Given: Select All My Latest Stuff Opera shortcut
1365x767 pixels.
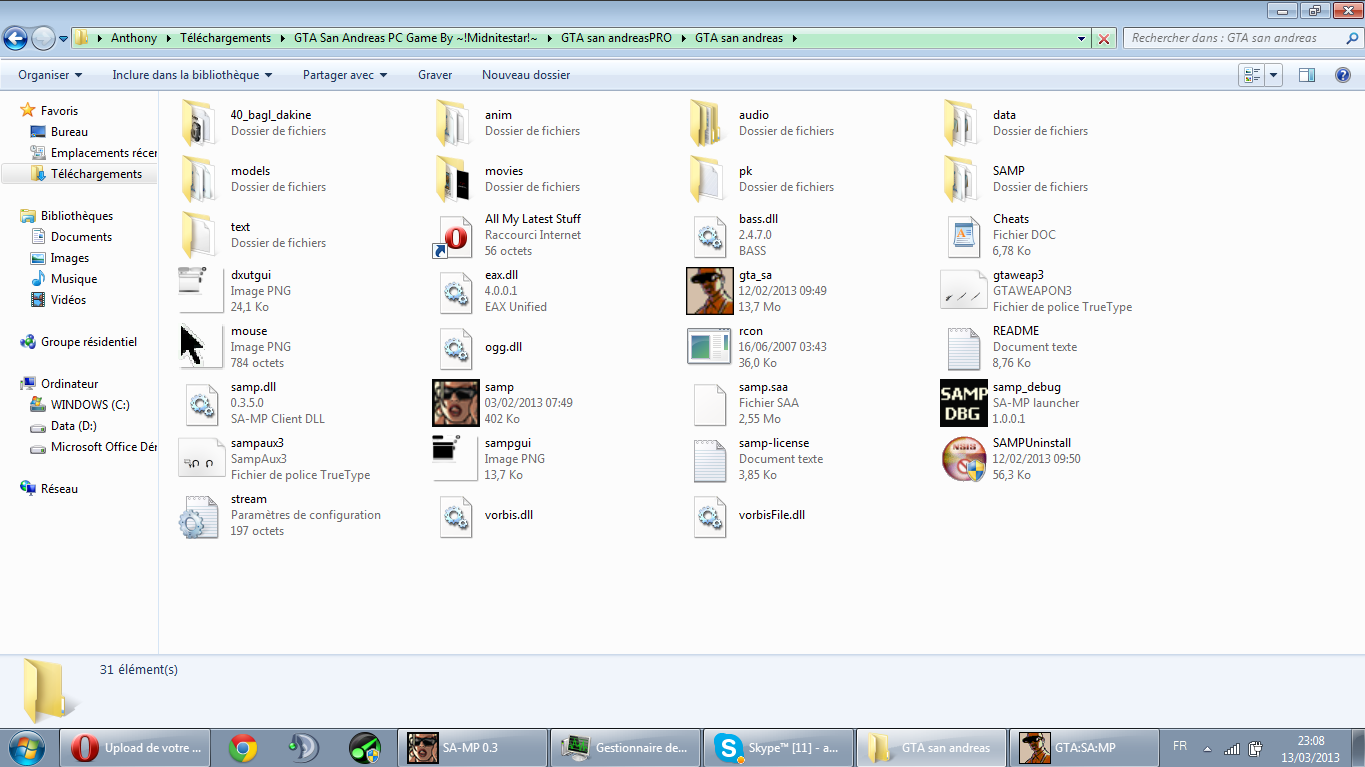Looking at the screenshot, I should point(507,235).
